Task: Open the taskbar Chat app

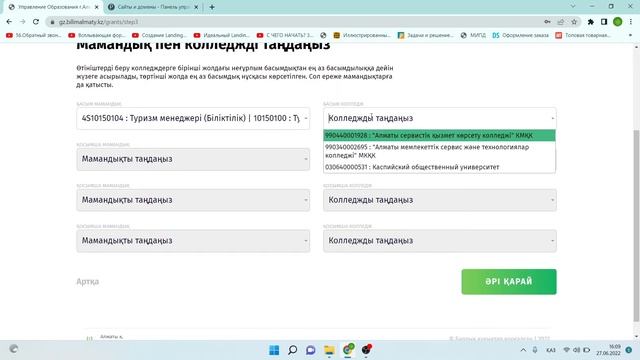Action: (311, 350)
